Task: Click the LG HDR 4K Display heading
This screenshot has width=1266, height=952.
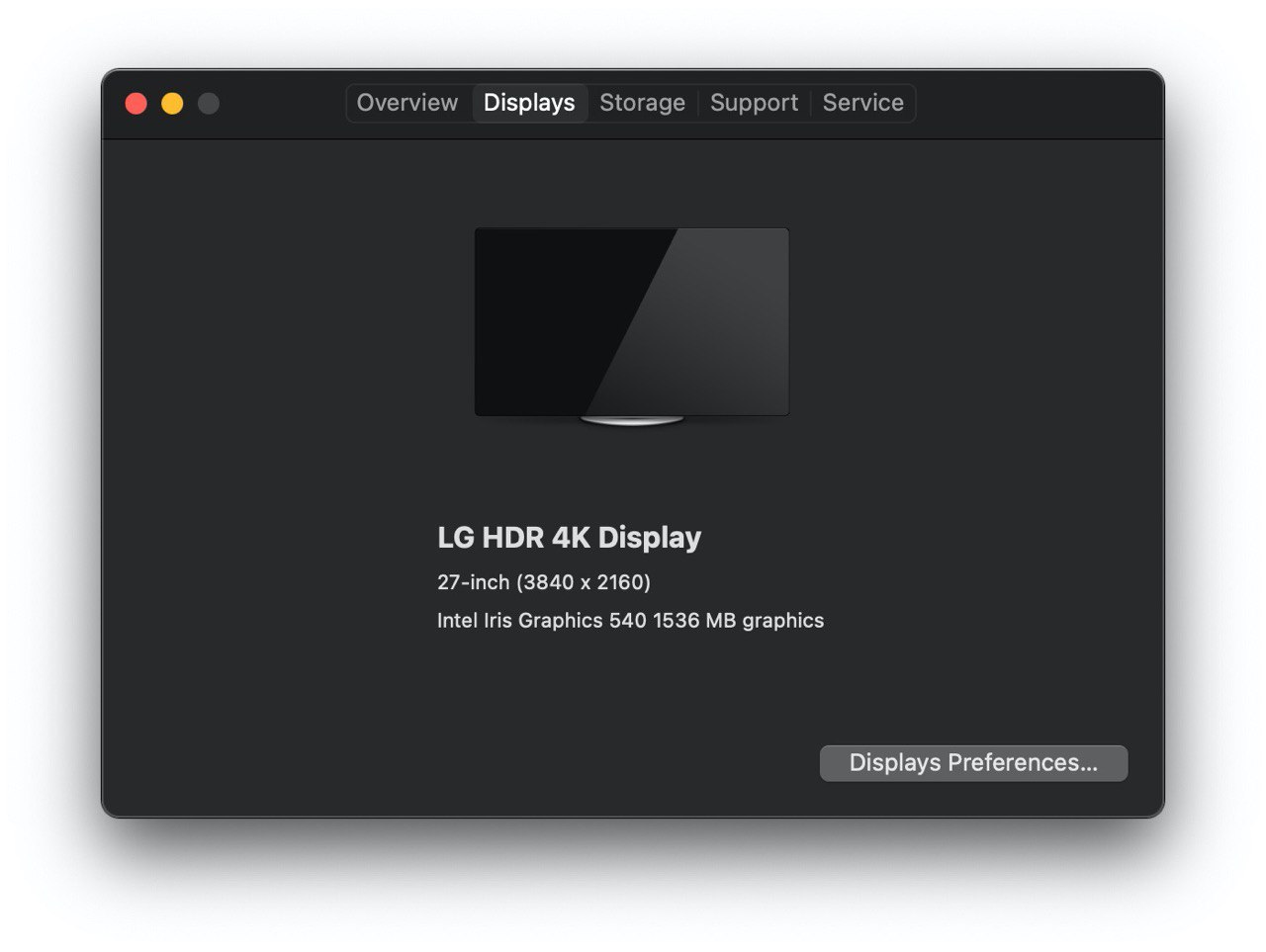Action: pyautogui.click(x=569, y=537)
